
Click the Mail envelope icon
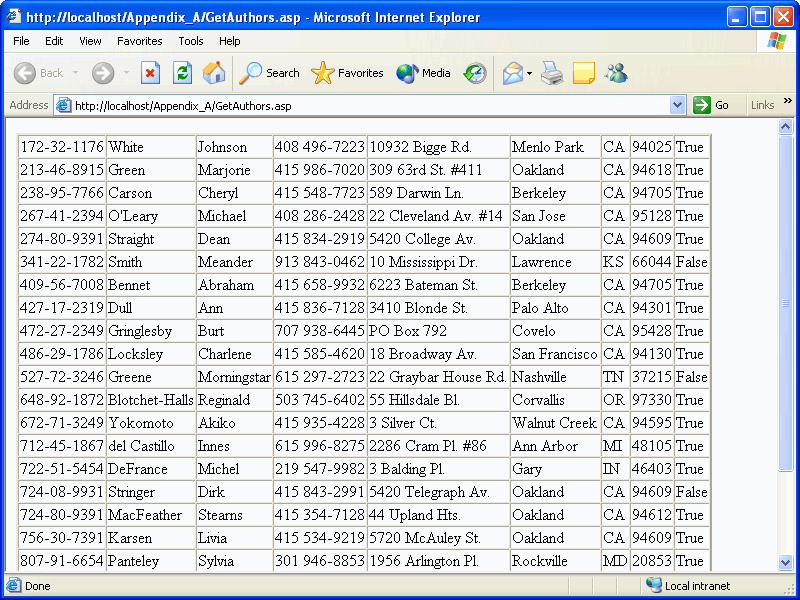pyautogui.click(x=512, y=73)
